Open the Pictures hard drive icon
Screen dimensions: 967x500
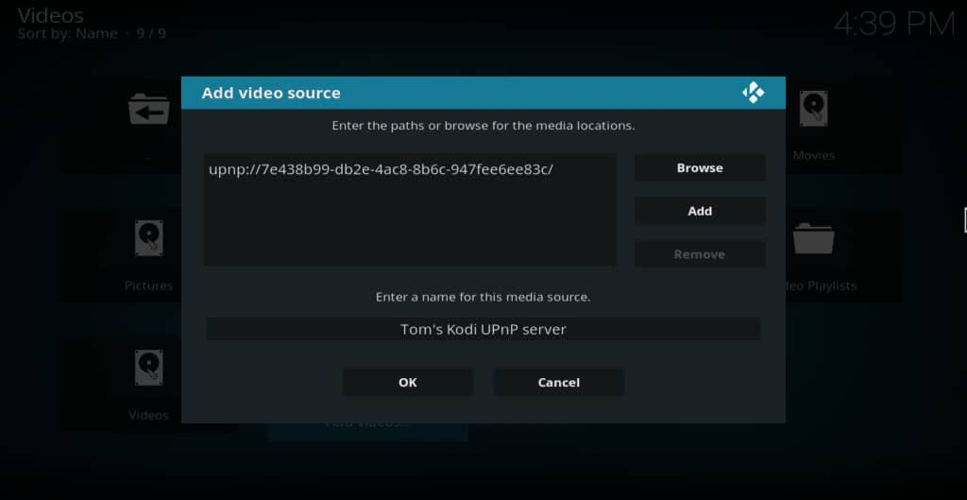tap(148, 239)
